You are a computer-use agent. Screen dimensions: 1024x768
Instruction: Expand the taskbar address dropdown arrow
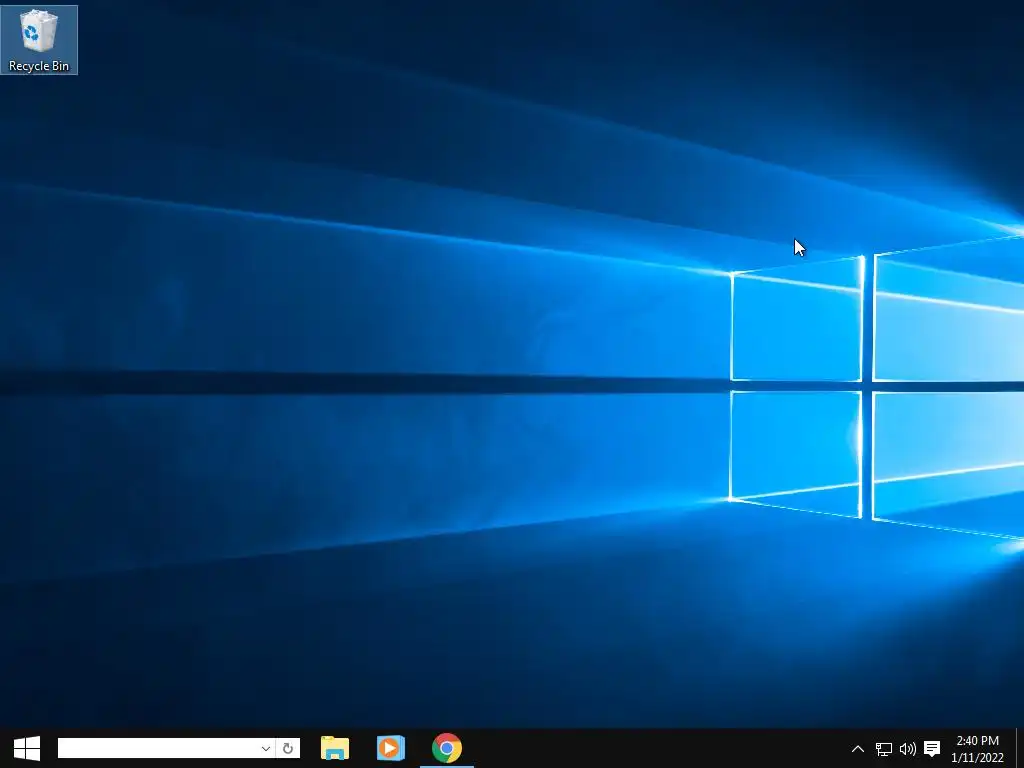266,748
